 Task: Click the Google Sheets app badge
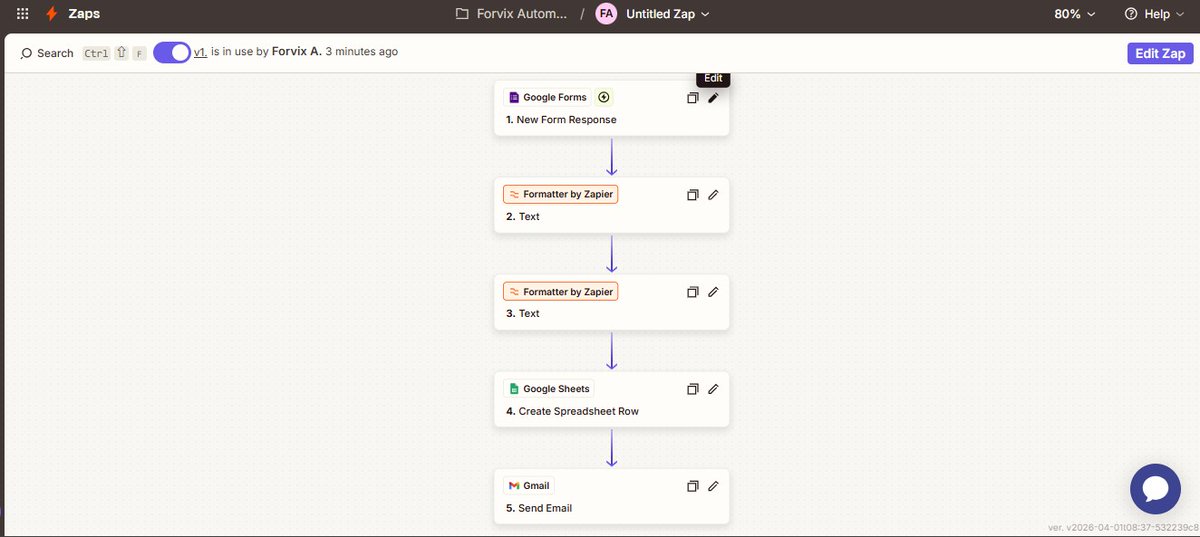(549, 389)
